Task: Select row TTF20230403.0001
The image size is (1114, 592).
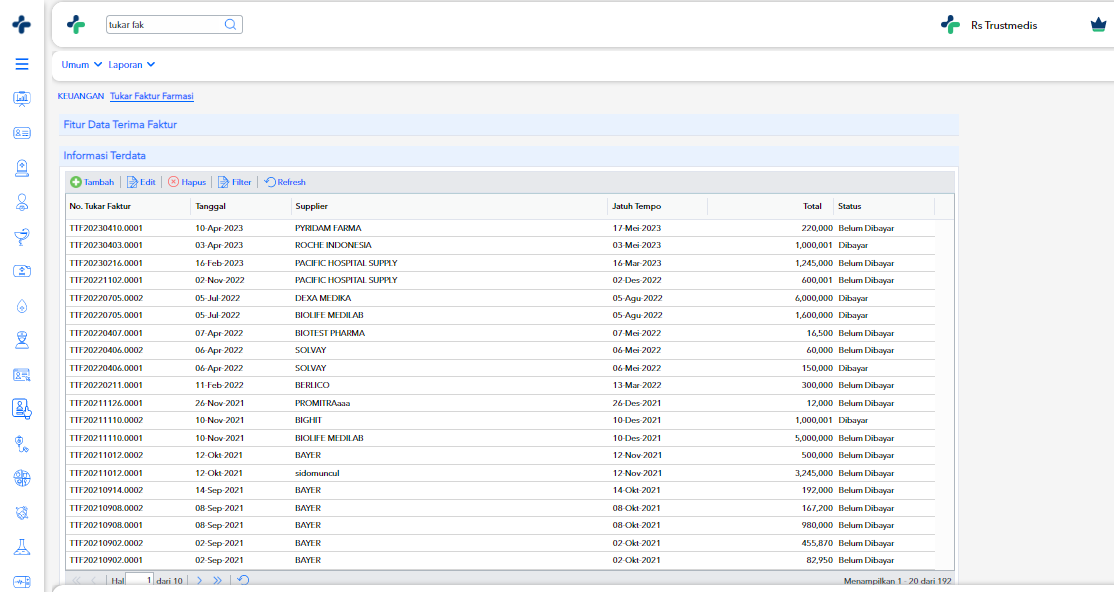Action: (x=500, y=245)
